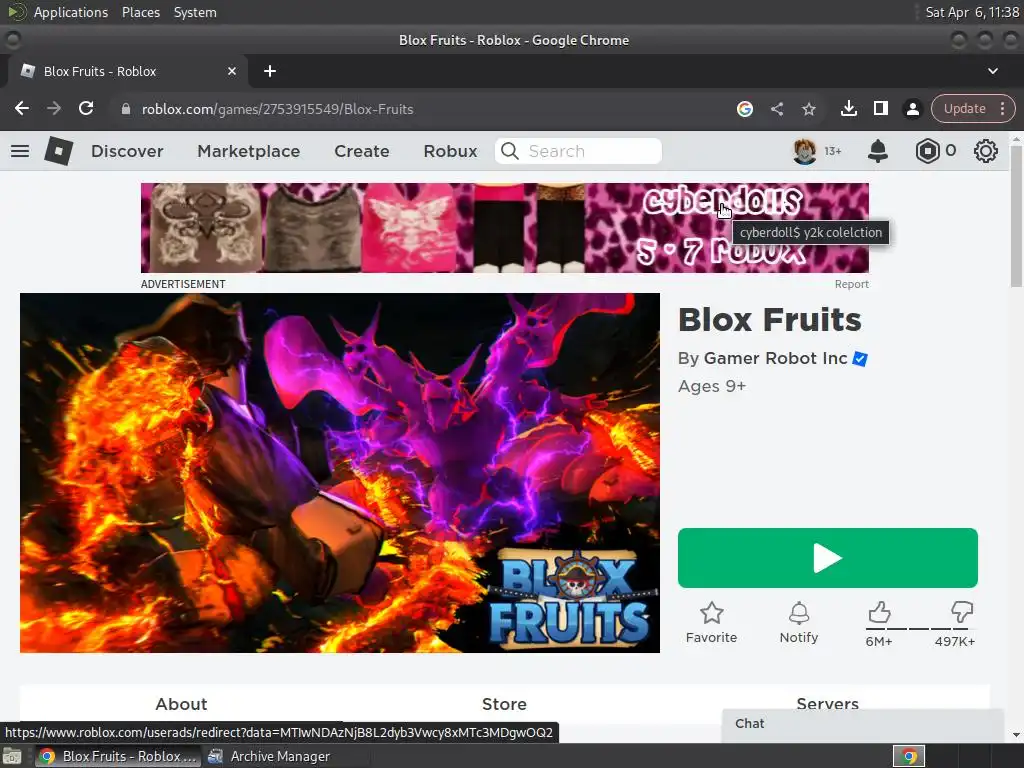Click the Ages 9+ rating text
The image size is (1024, 768).
tap(712, 386)
